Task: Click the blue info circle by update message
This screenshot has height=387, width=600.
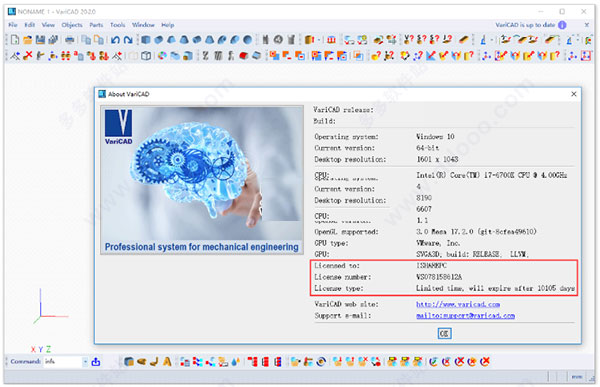Action: coord(562,25)
